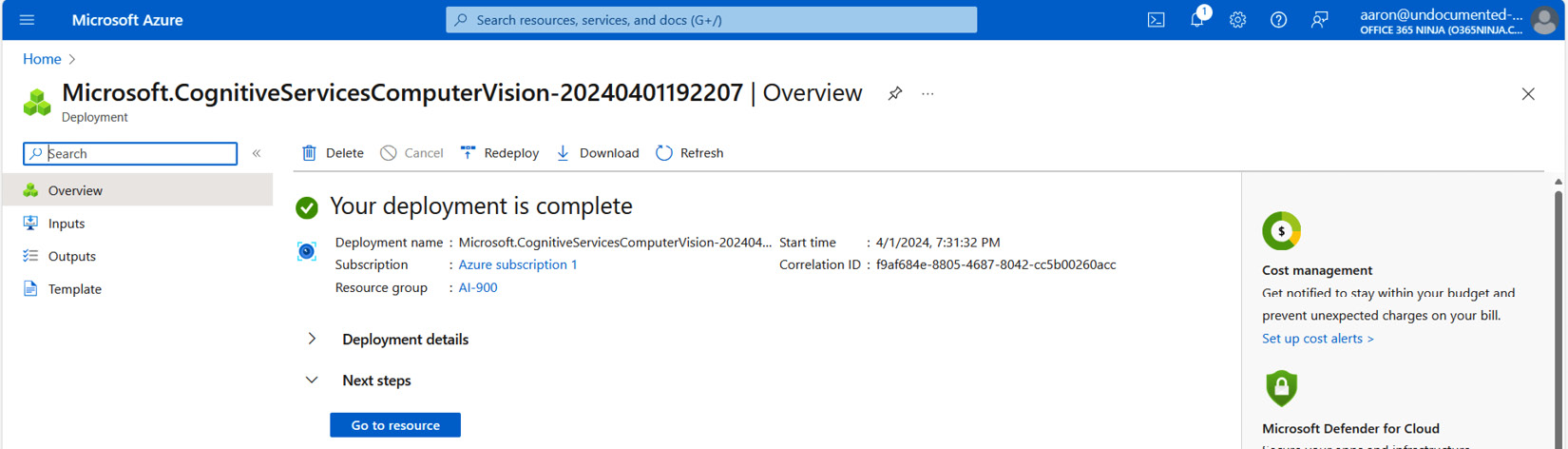
Task: Open the hamburger portal menu
Action: [x=27, y=19]
